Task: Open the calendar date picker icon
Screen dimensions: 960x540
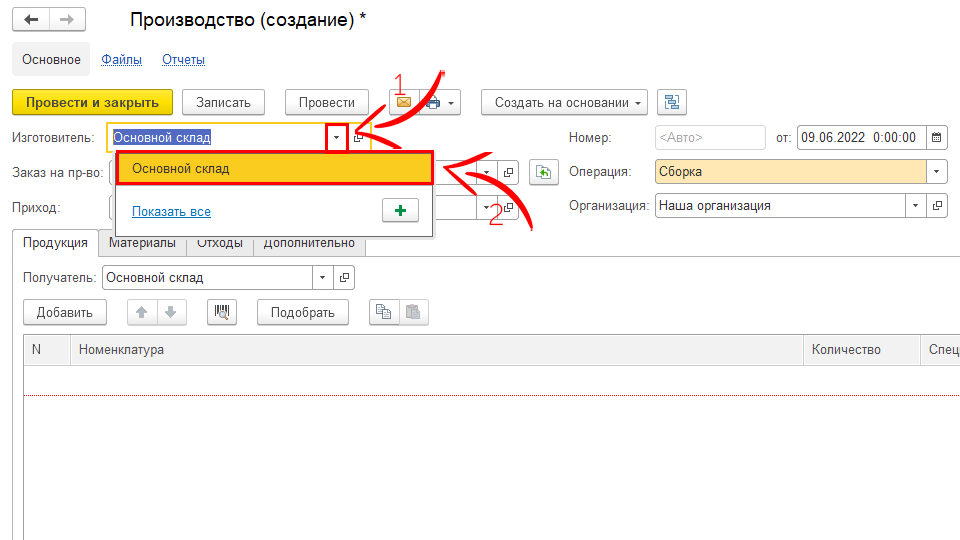Action: (937, 138)
